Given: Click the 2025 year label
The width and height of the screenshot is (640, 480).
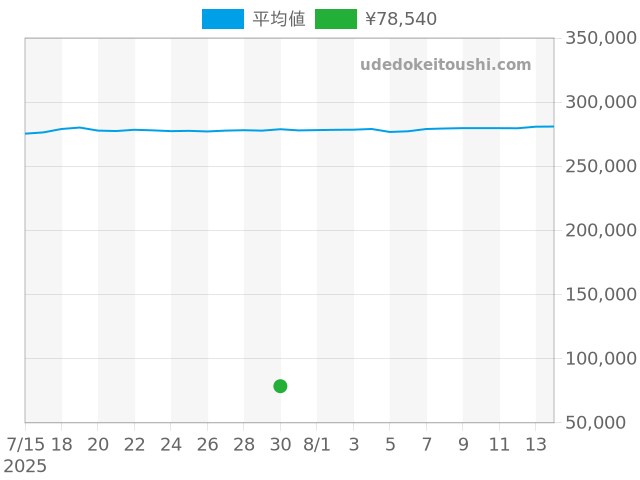Looking at the screenshot, I should (25, 466).
